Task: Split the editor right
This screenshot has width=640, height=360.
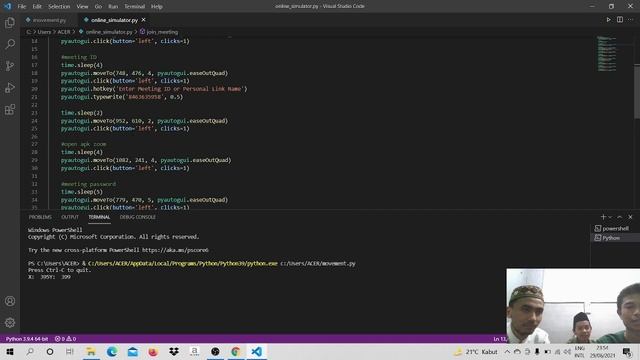Action: click(x=620, y=20)
